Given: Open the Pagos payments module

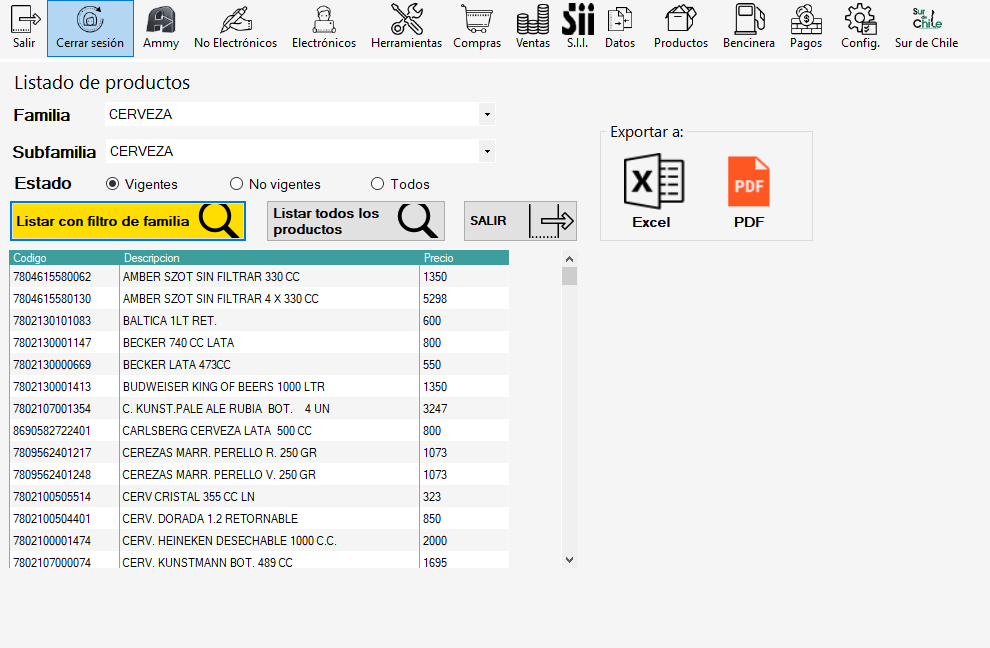Looking at the screenshot, I should click(x=806, y=28).
